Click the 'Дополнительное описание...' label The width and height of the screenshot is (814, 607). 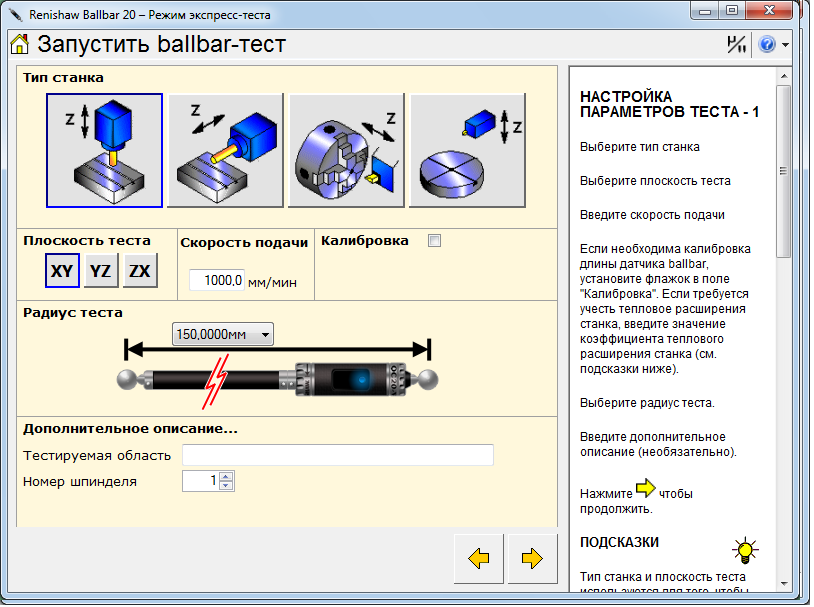[130, 429]
